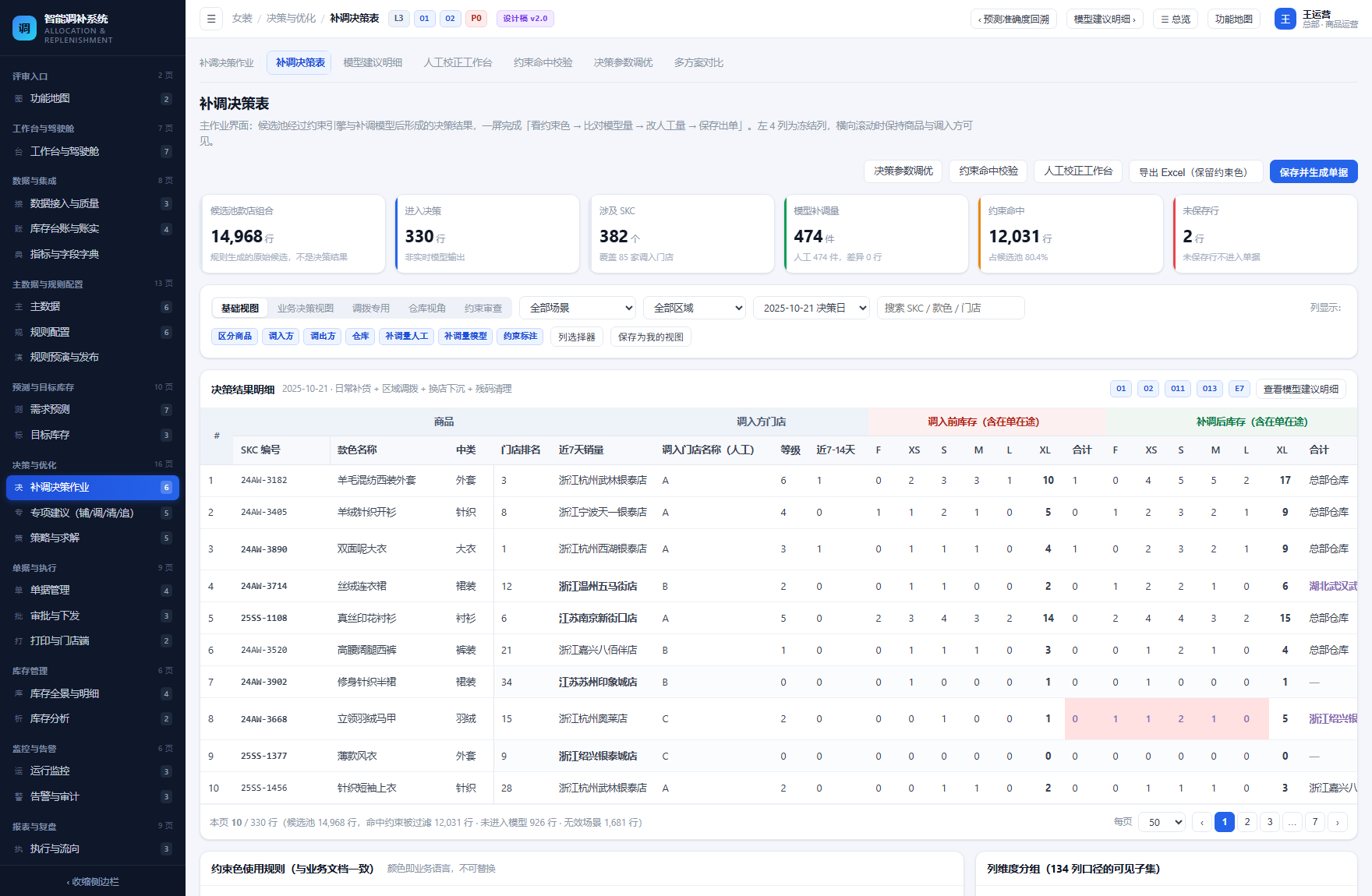Image resolution: width=1372 pixels, height=896 pixels.
Task: Click the 保存并生成单据 button
Action: pyautogui.click(x=1314, y=172)
